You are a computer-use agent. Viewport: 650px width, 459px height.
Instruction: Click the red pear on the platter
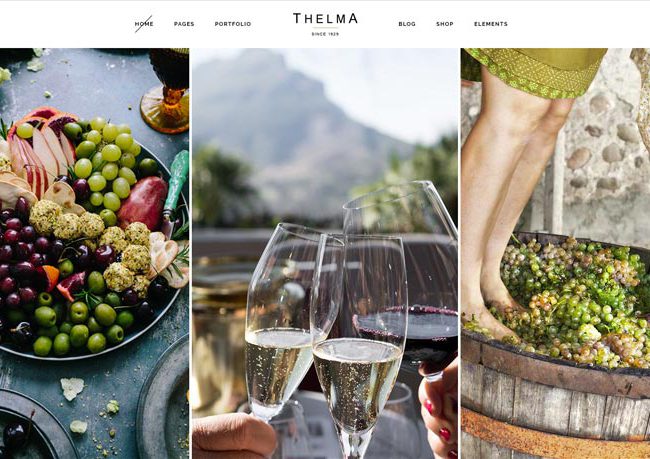click(143, 202)
